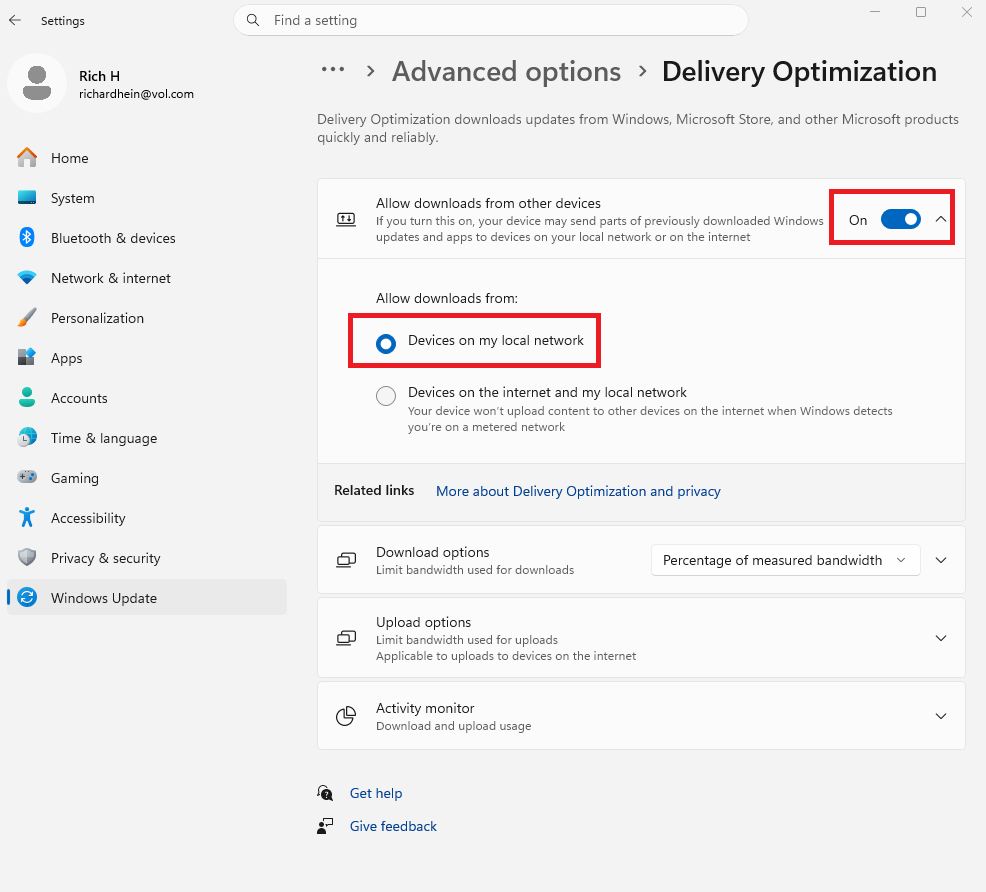Image resolution: width=986 pixels, height=892 pixels.
Task: Click the Delivery Optimization page title
Action: tap(799, 71)
